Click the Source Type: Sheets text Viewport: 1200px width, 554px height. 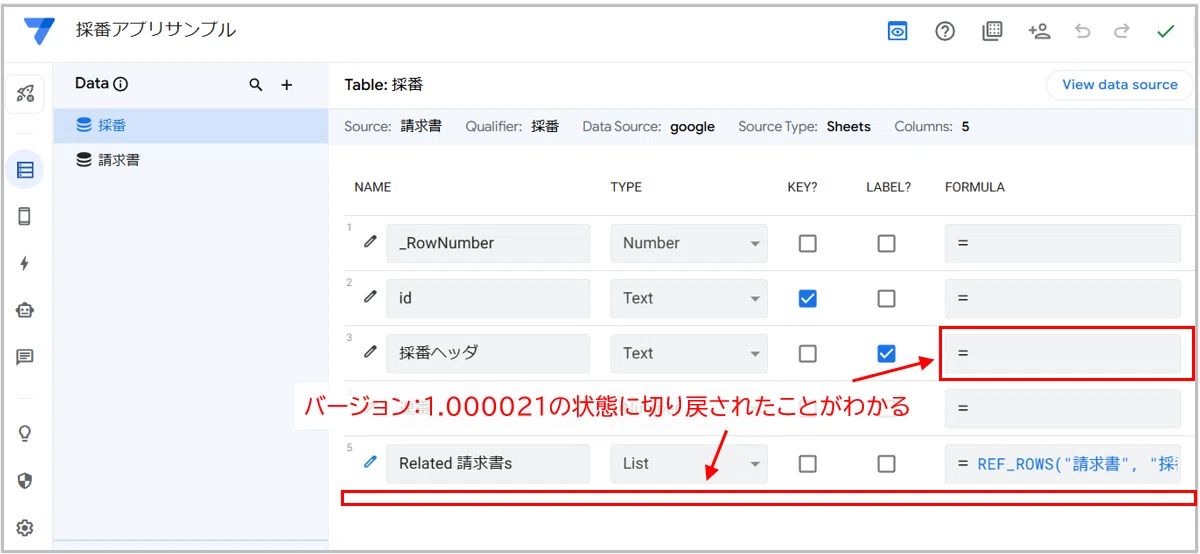pos(805,127)
